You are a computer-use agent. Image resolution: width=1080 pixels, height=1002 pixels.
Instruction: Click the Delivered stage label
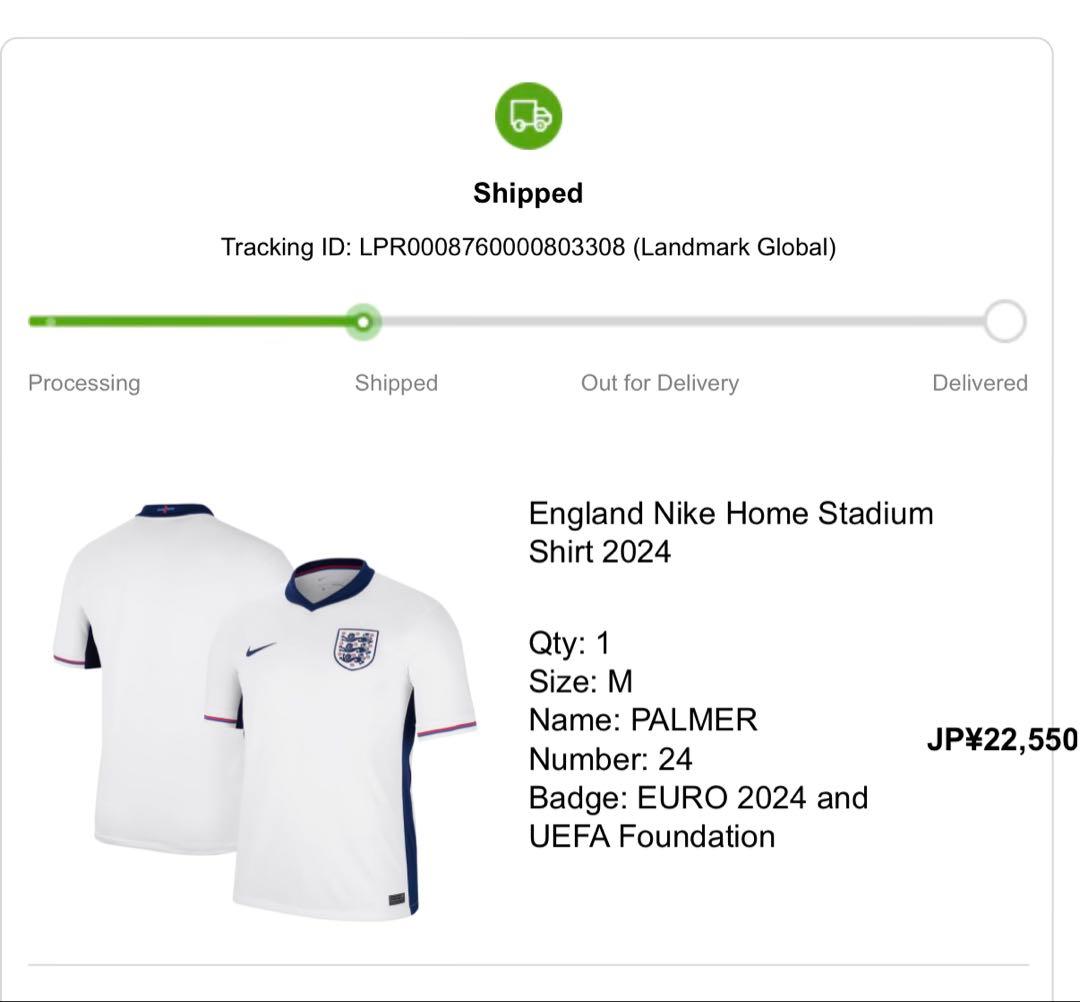point(981,382)
